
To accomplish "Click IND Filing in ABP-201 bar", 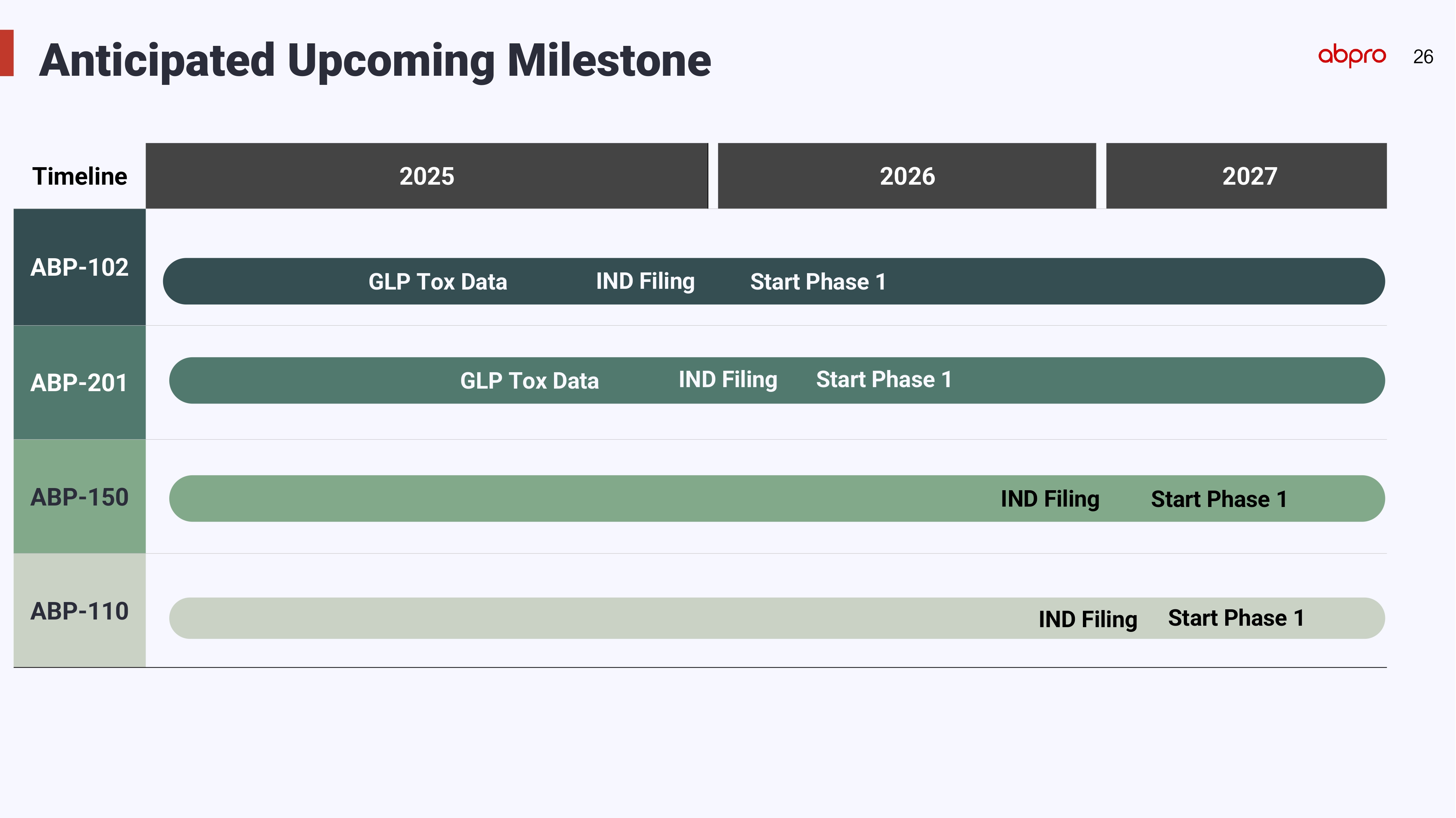I will point(728,379).
